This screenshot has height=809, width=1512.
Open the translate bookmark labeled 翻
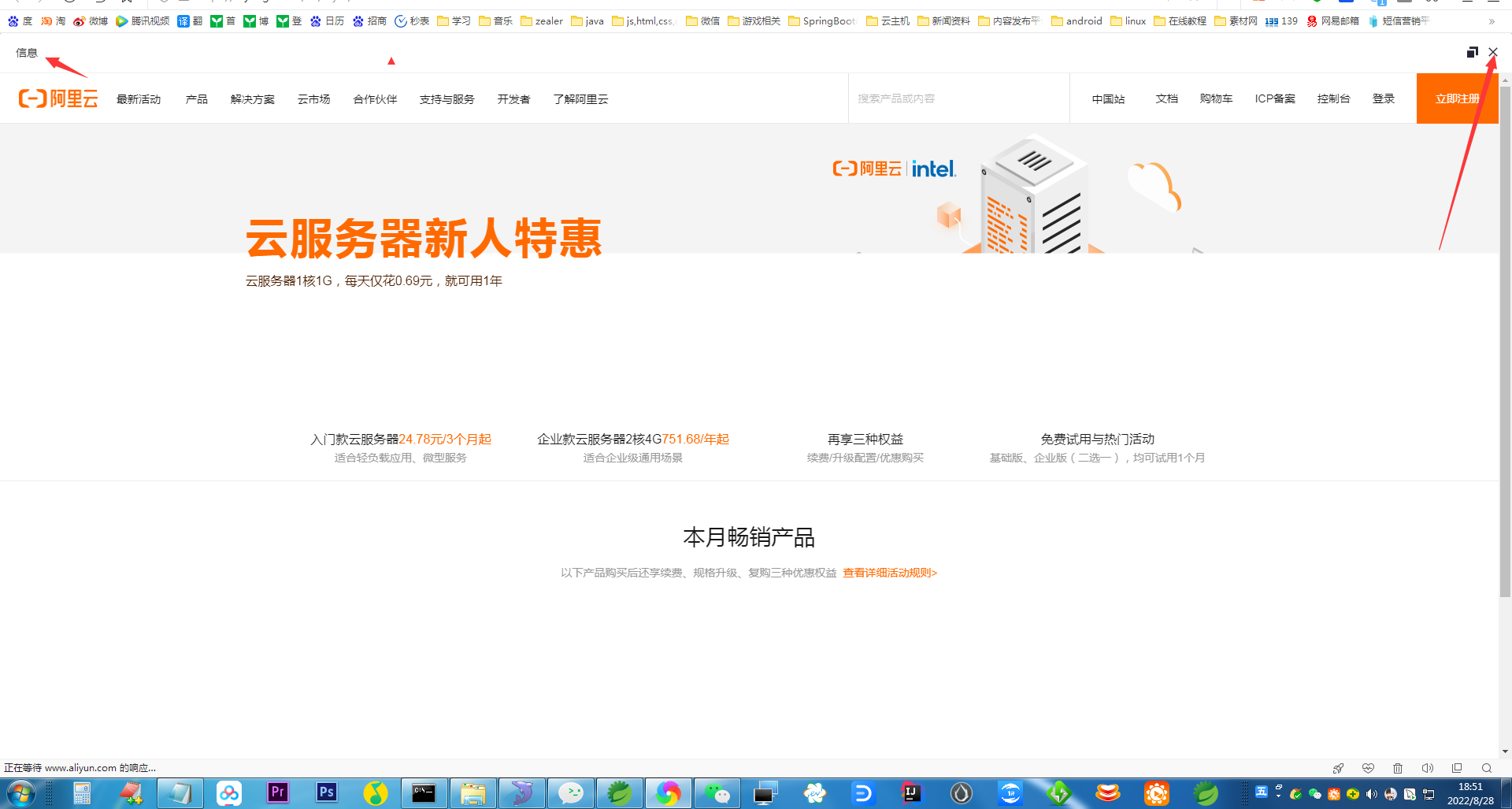coord(190,21)
